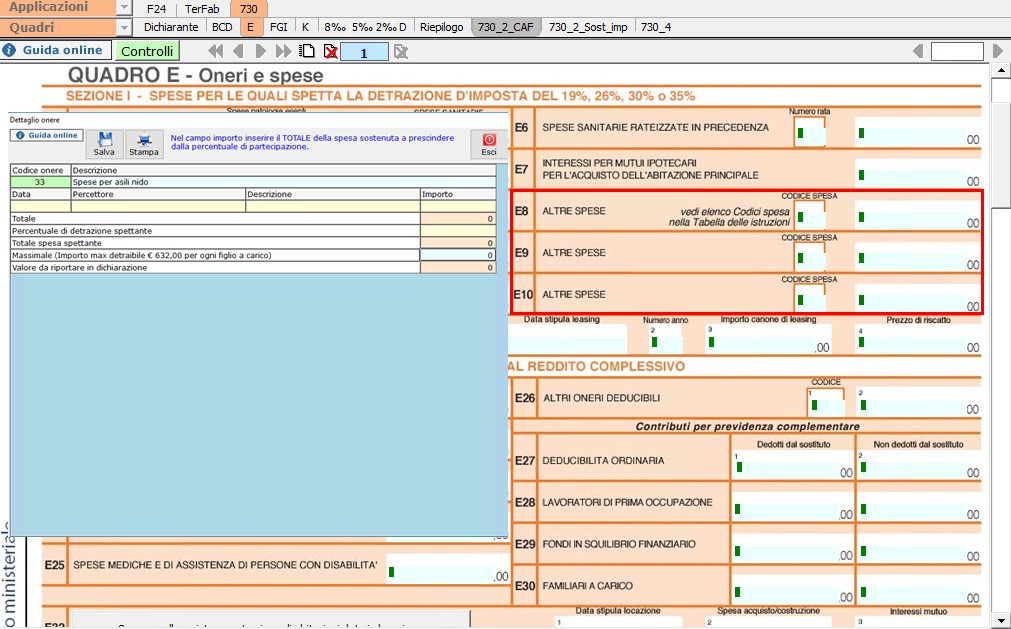Open the Applicazioni dropdown arrow
1011x629 pixels.
tap(124, 8)
